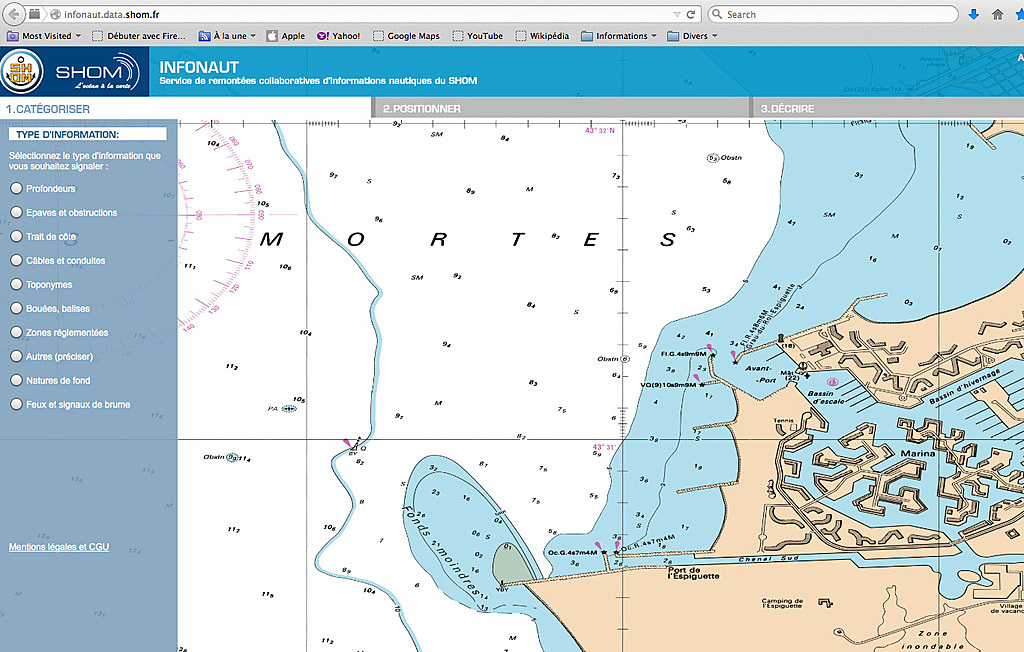Open the Google Maps bookmark
The image size is (1024, 652).
click(406, 36)
